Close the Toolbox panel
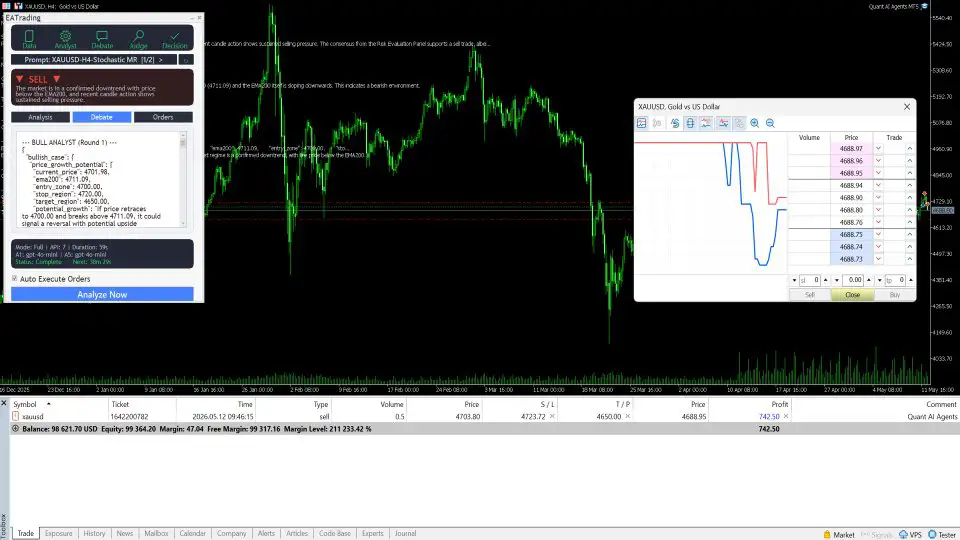 4,403
